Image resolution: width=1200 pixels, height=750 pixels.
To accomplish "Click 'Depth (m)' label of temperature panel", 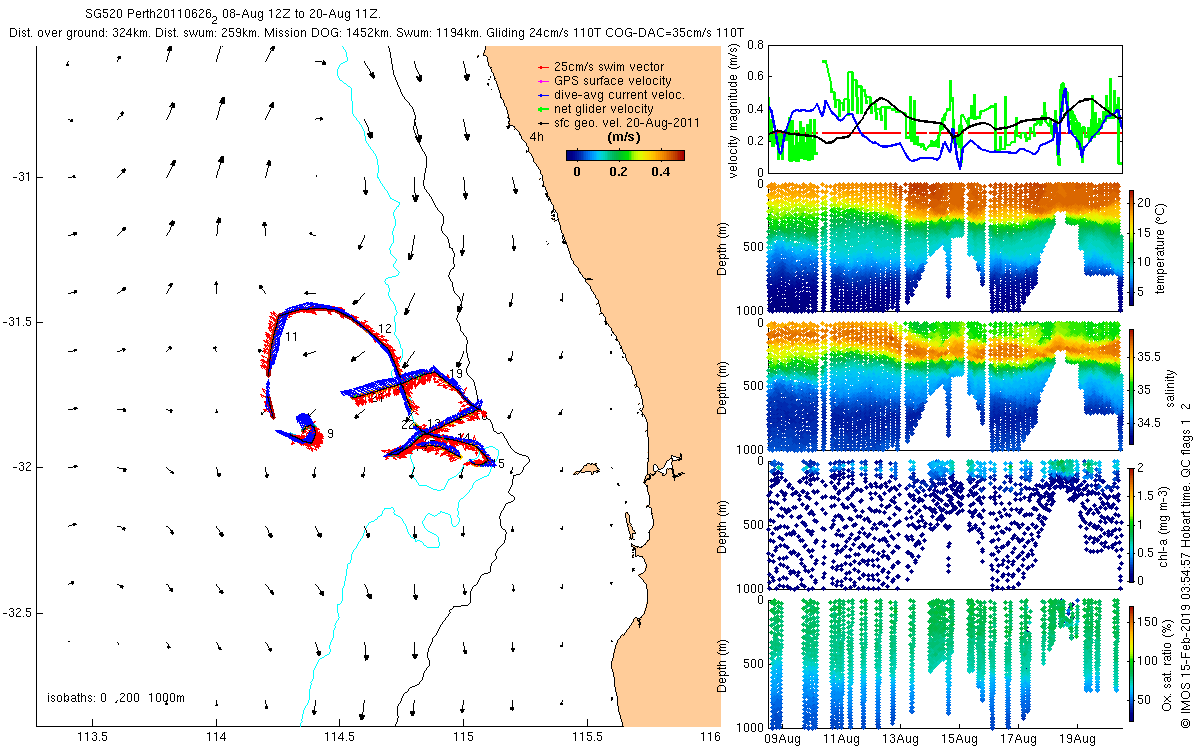I will [x=724, y=248].
